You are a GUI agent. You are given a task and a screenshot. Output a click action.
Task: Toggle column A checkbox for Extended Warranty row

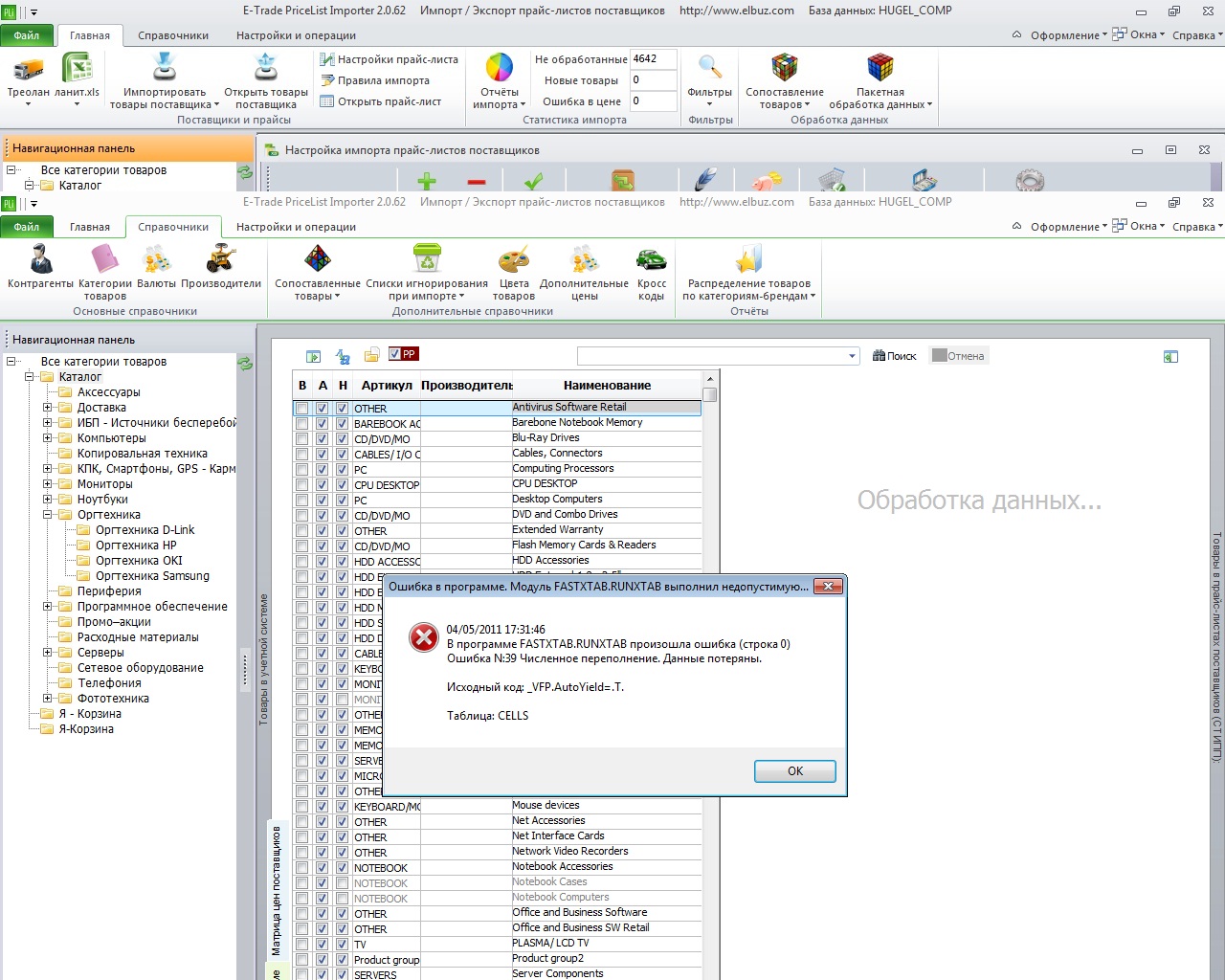click(323, 531)
